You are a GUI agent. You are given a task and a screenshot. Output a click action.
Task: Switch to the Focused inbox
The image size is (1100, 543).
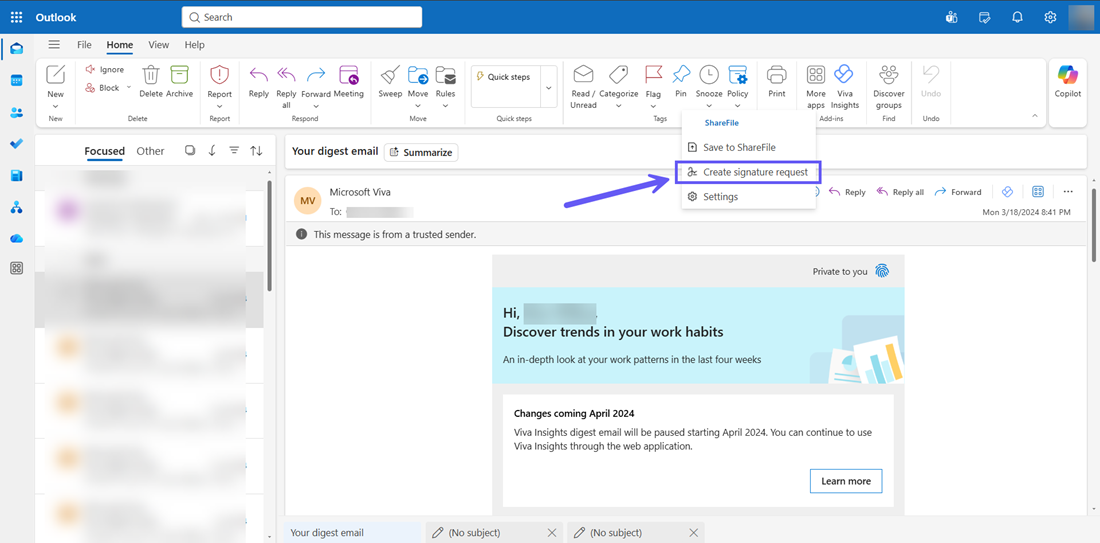[105, 151]
